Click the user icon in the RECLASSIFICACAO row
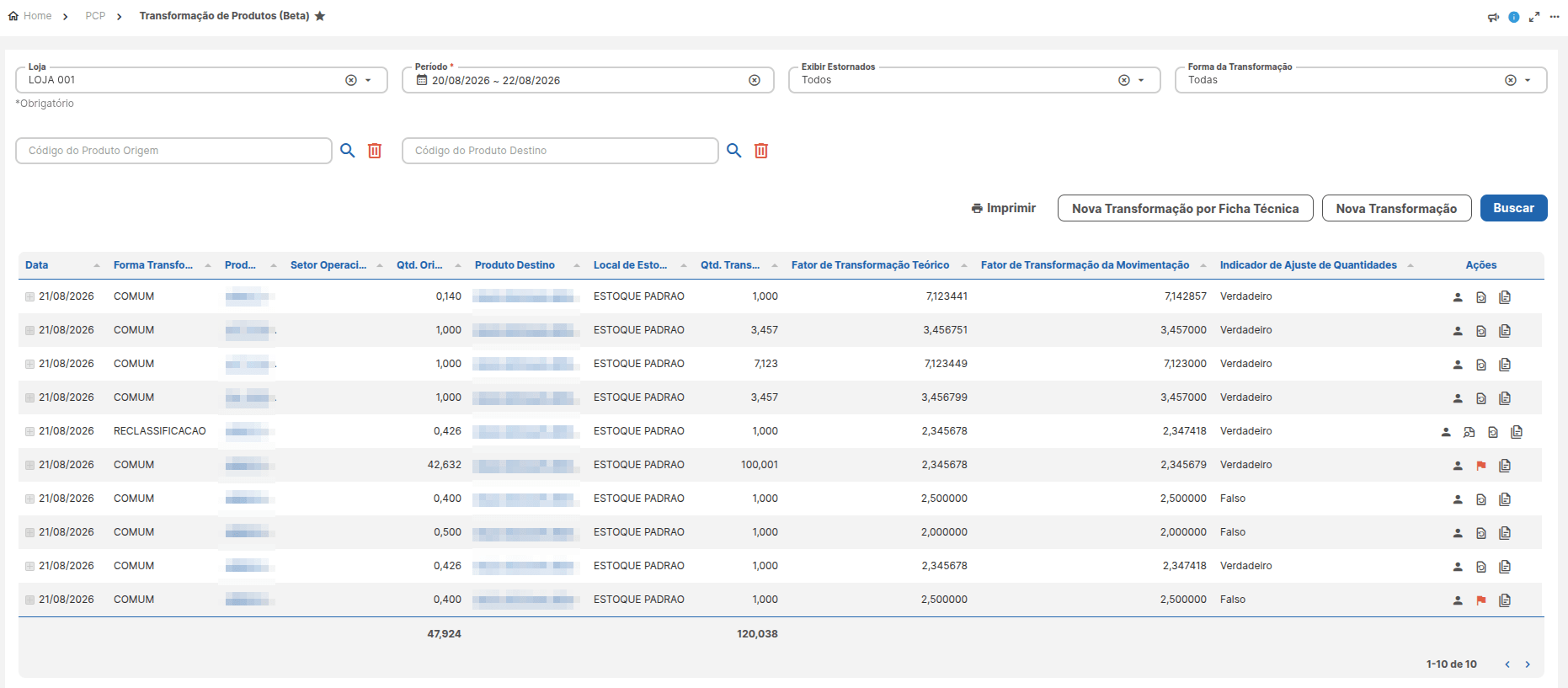This screenshot has height=688, width=1568. [x=1446, y=432]
